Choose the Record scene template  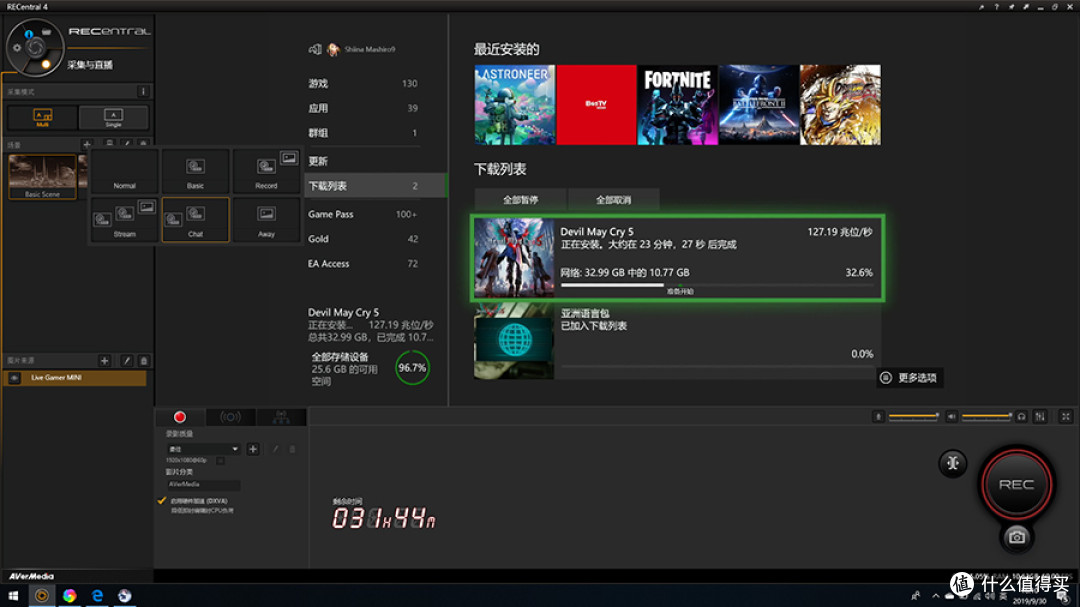tap(266, 171)
